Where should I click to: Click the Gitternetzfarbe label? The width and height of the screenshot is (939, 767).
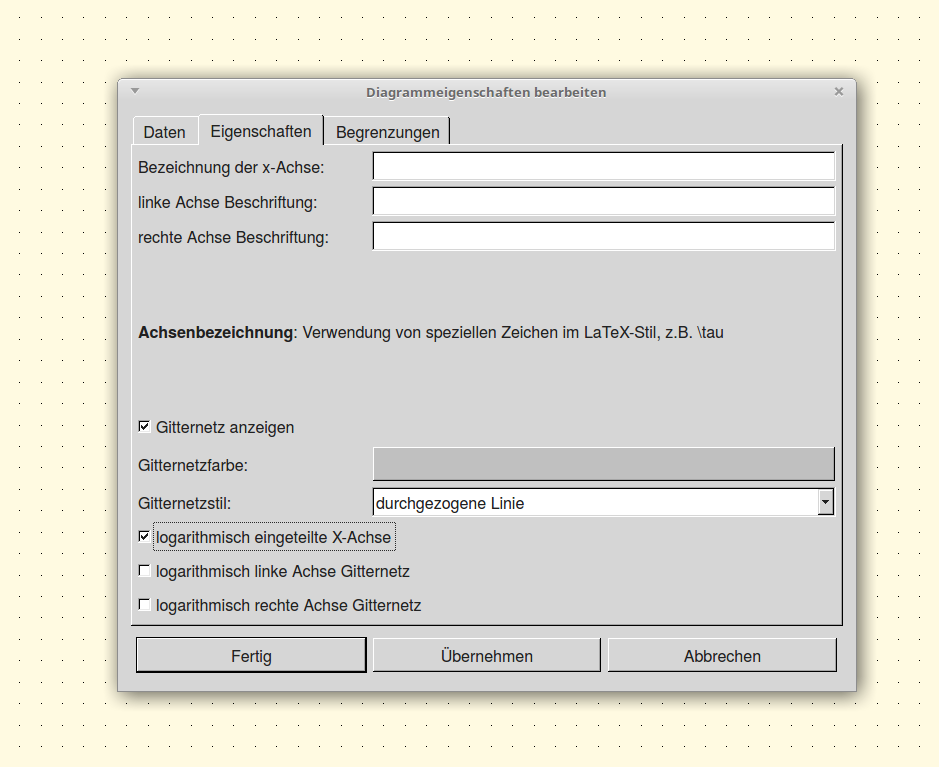coord(193,465)
